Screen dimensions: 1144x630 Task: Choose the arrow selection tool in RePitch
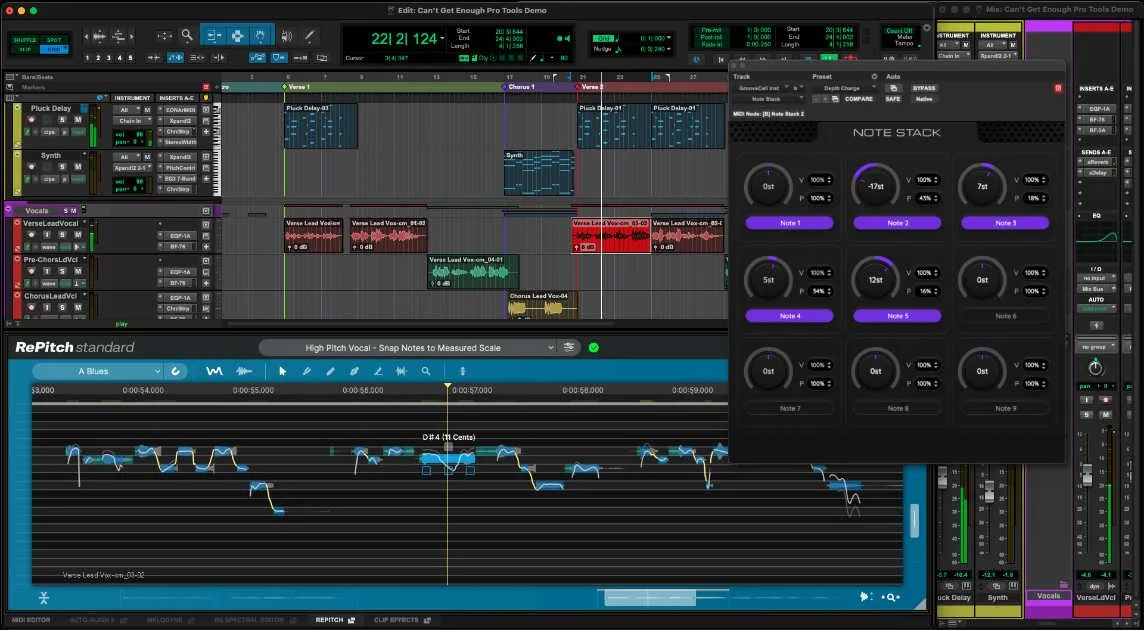click(x=283, y=370)
